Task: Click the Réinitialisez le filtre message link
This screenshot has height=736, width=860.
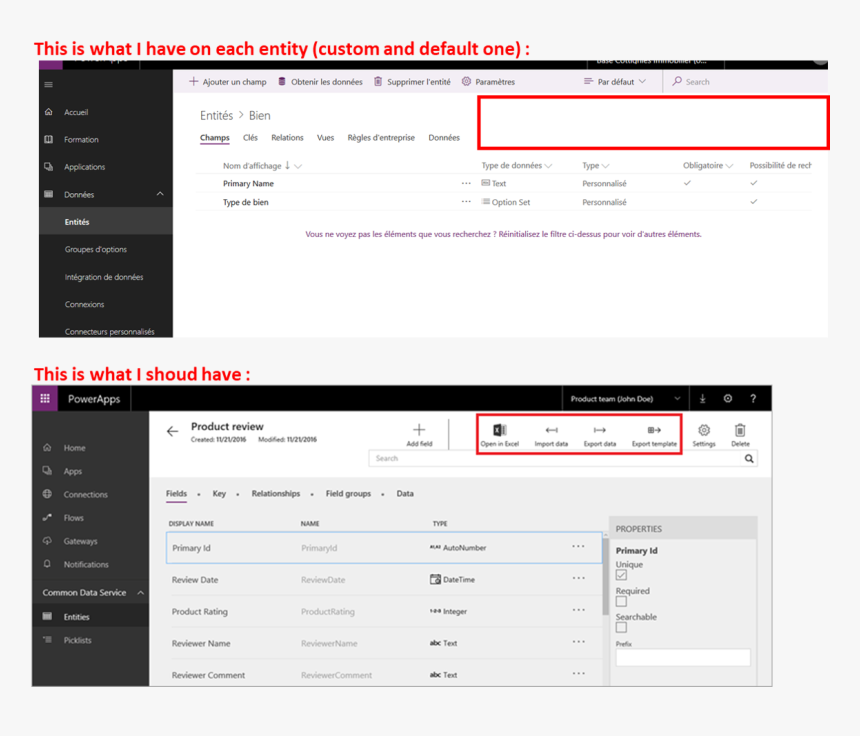Action: point(503,234)
